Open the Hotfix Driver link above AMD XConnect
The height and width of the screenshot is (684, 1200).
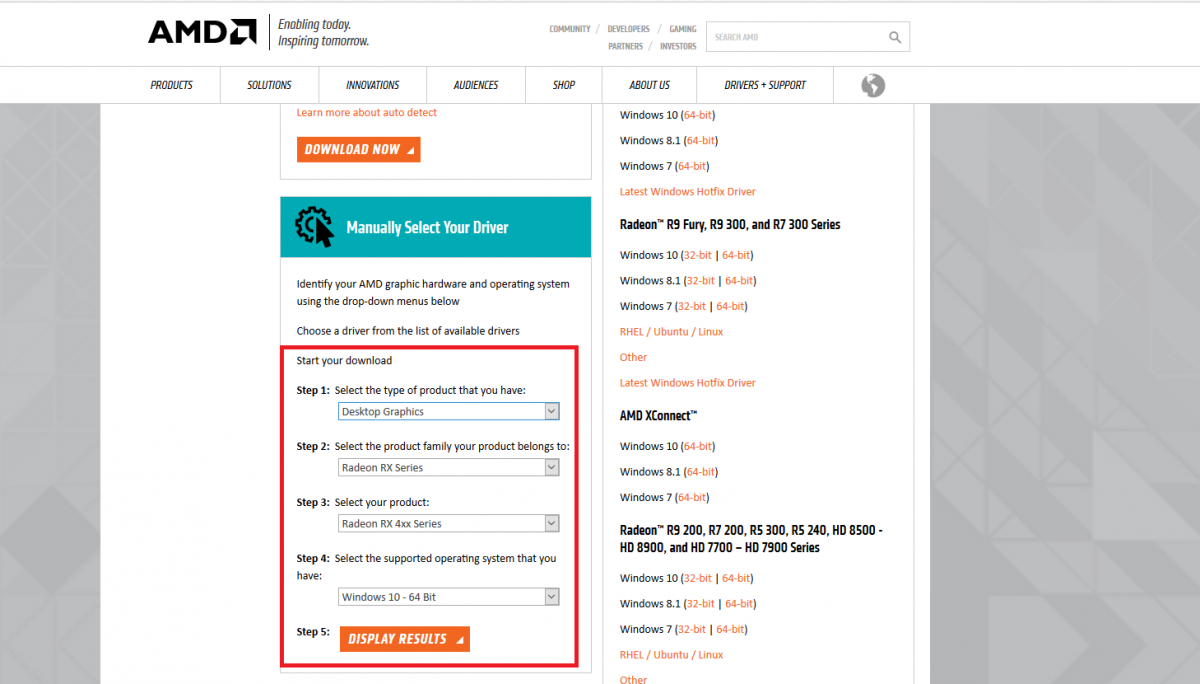coord(688,382)
